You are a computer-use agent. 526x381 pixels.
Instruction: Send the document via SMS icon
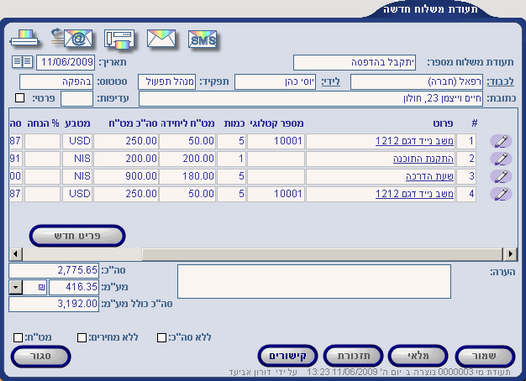coord(203,39)
